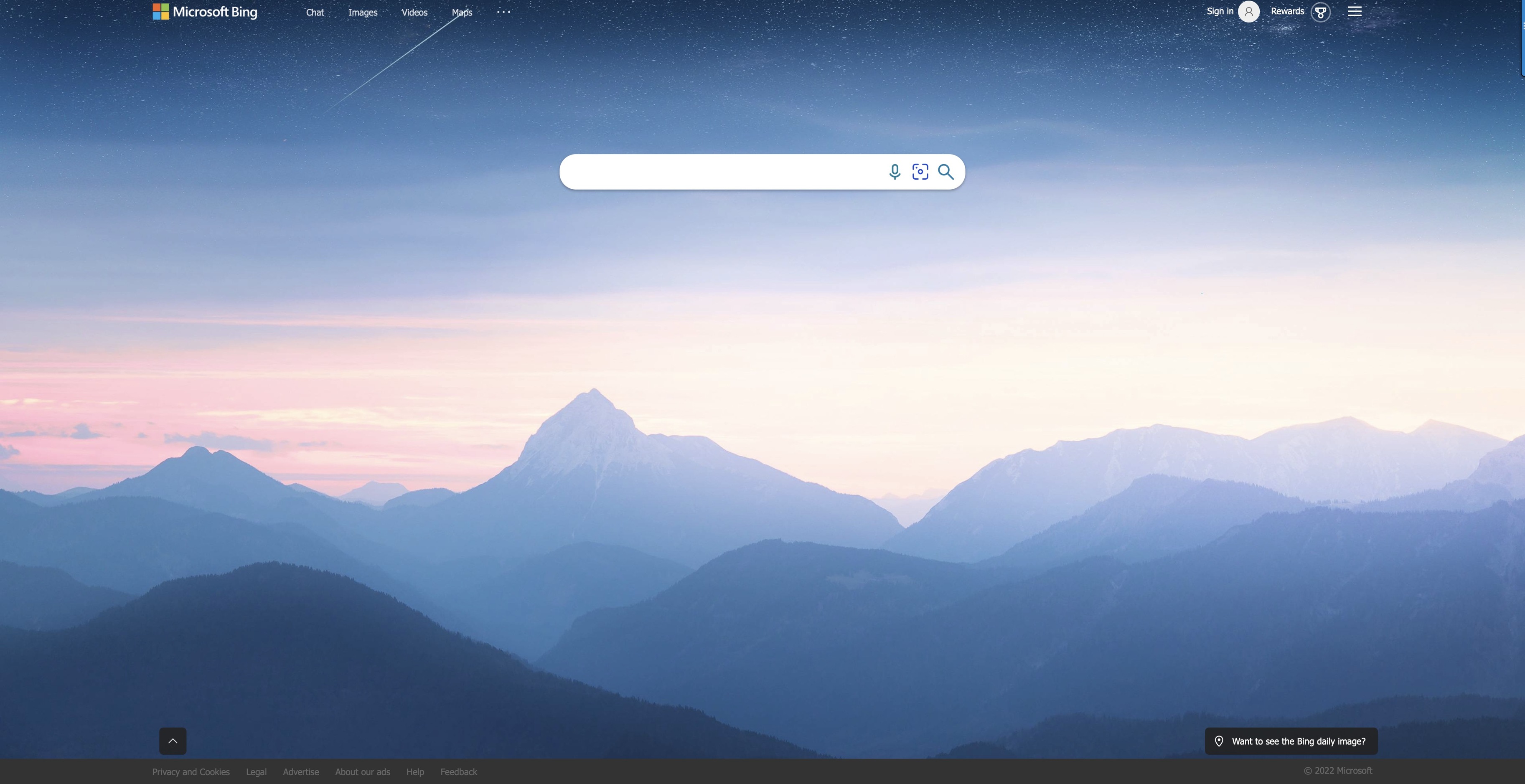Go to Images search
Image resolution: width=1525 pixels, height=784 pixels.
pyautogui.click(x=362, y=13)
